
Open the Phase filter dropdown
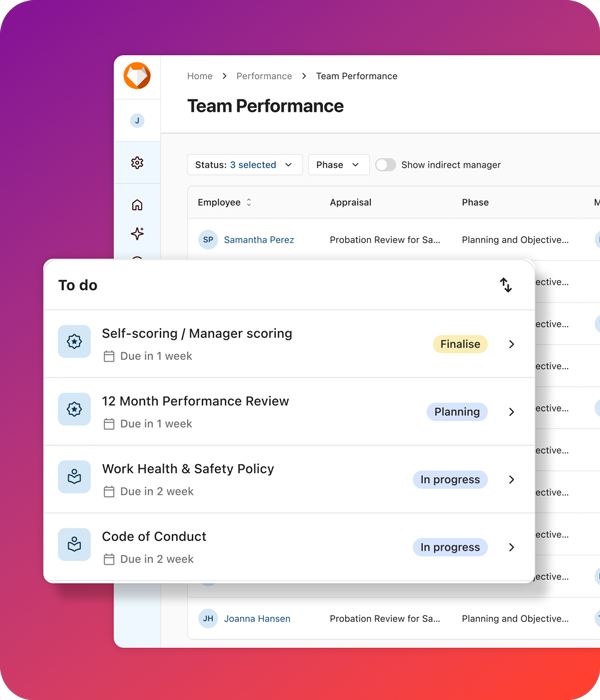click(x=338, y=165)
